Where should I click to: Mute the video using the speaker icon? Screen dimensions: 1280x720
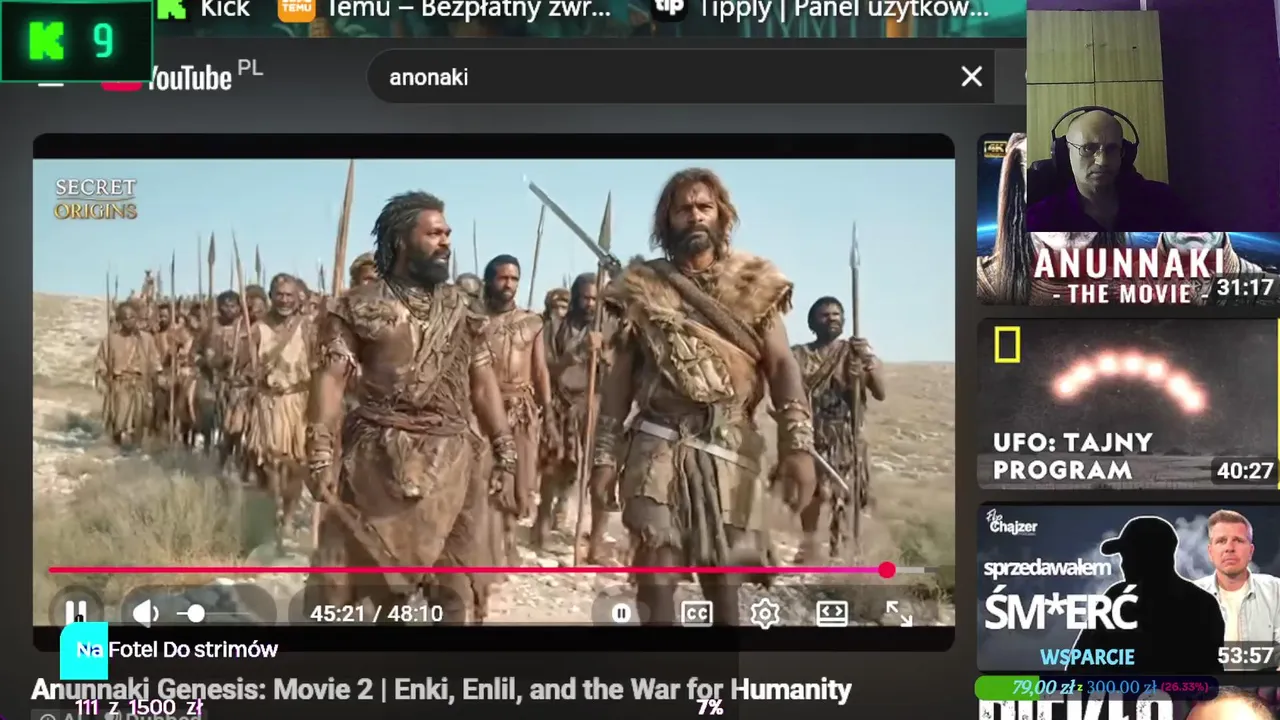146,613
